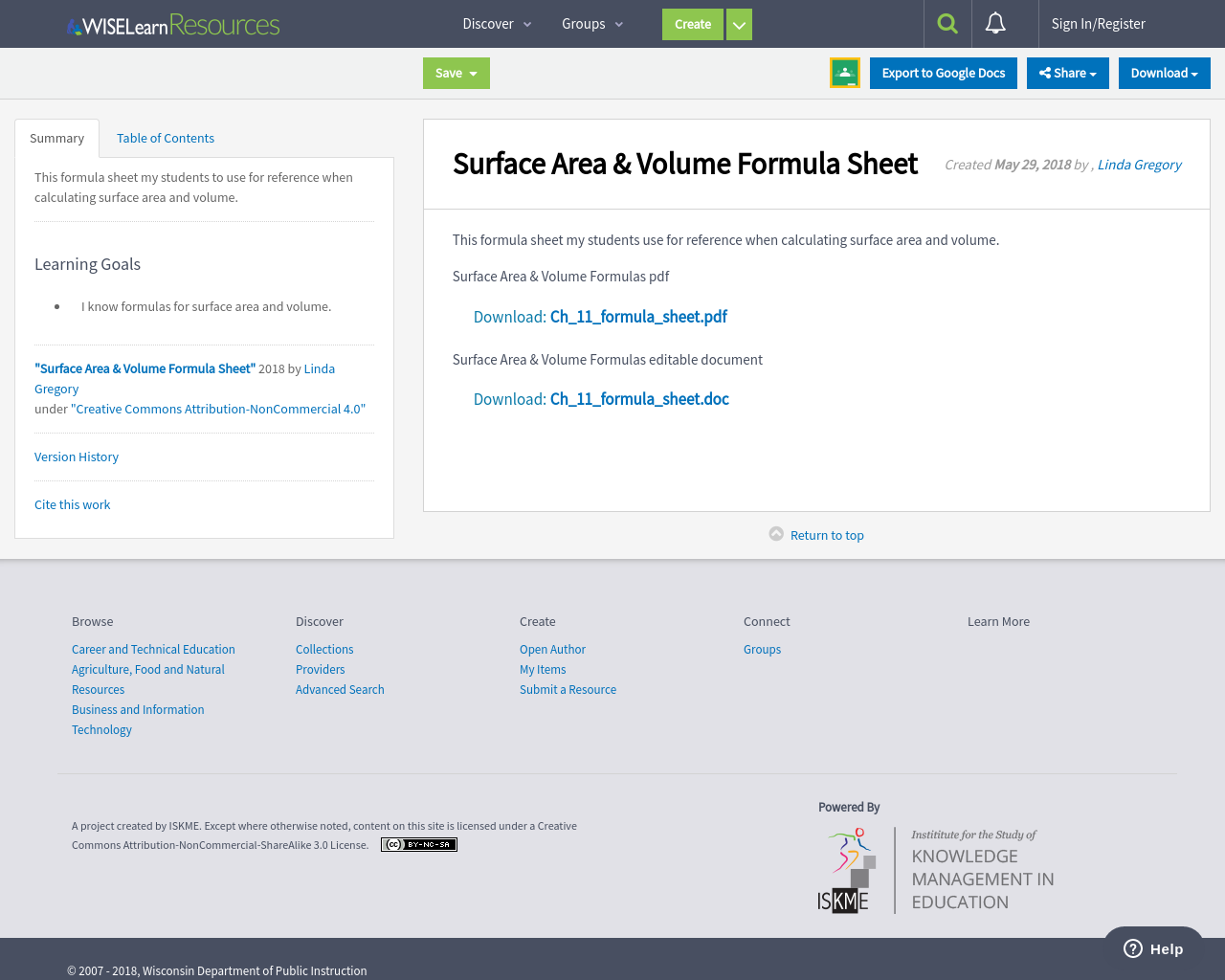The width and height of the screenshot is (1225, 980).
Task: Open the Help widget
Action: coord(1153,948)
